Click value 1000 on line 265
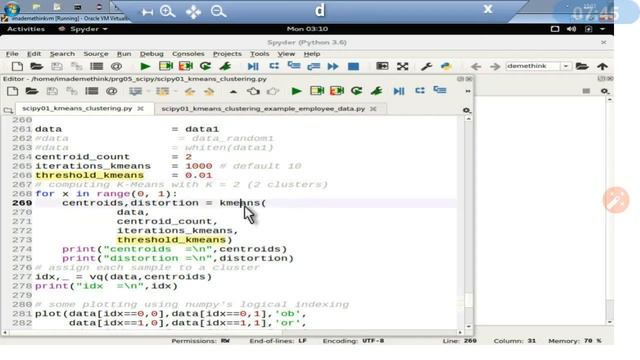Viewport: 640px width, 360px height. point(198,166)
